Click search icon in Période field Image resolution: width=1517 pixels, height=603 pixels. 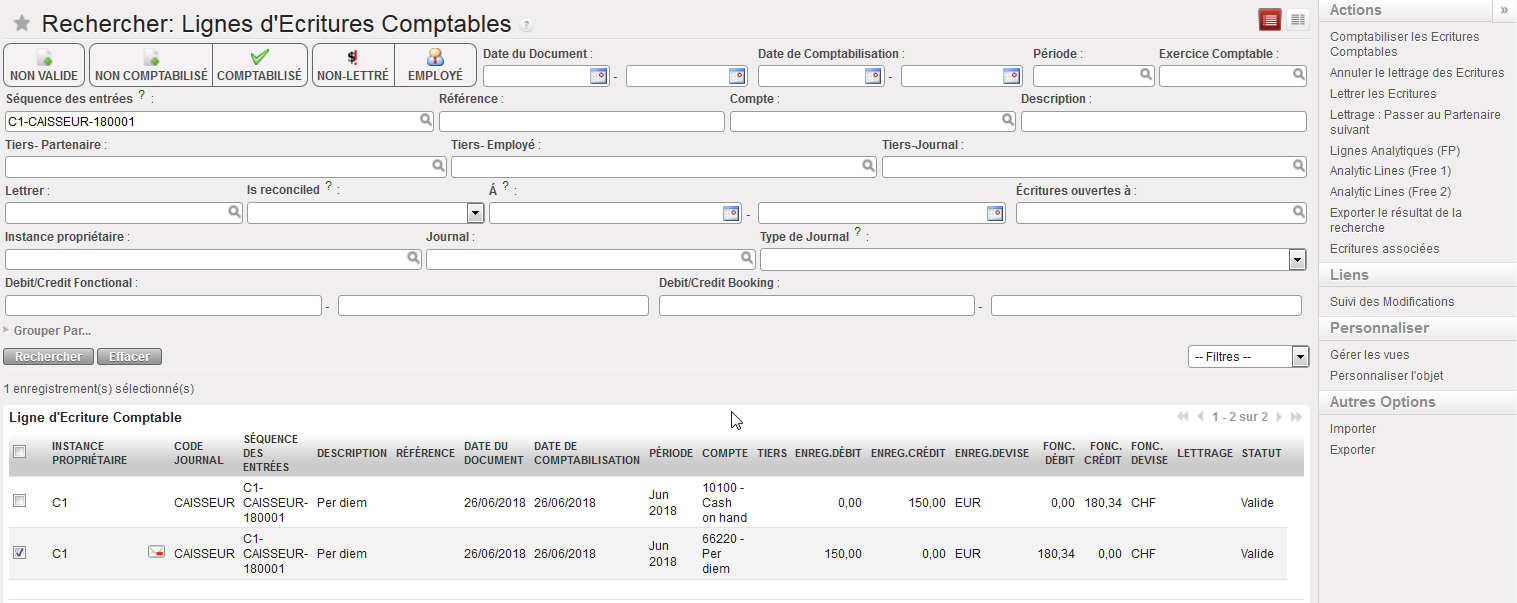point(1145,75)
